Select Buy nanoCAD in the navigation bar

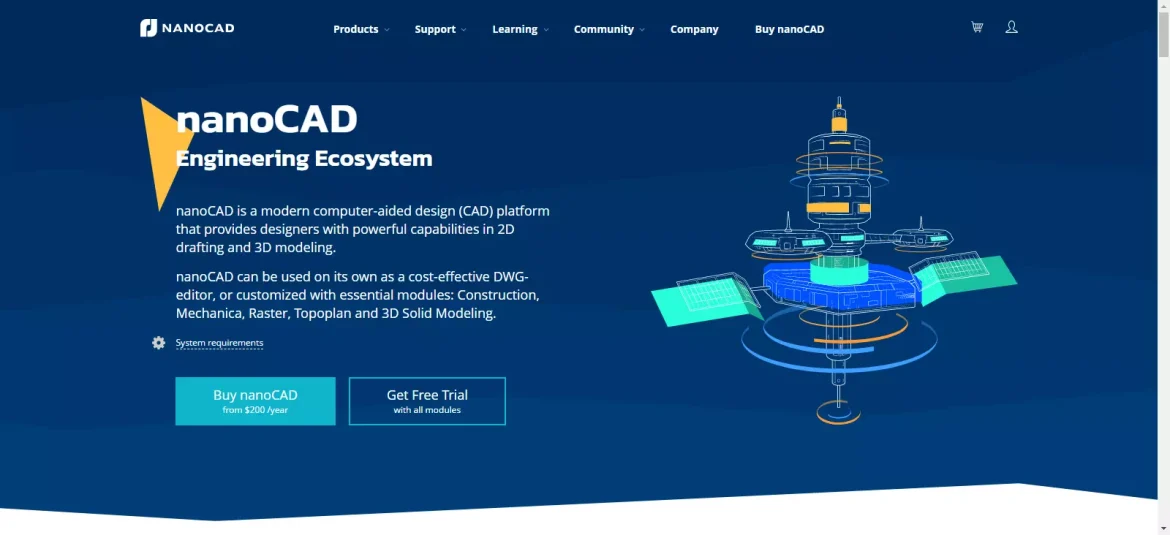coord(789,29)
